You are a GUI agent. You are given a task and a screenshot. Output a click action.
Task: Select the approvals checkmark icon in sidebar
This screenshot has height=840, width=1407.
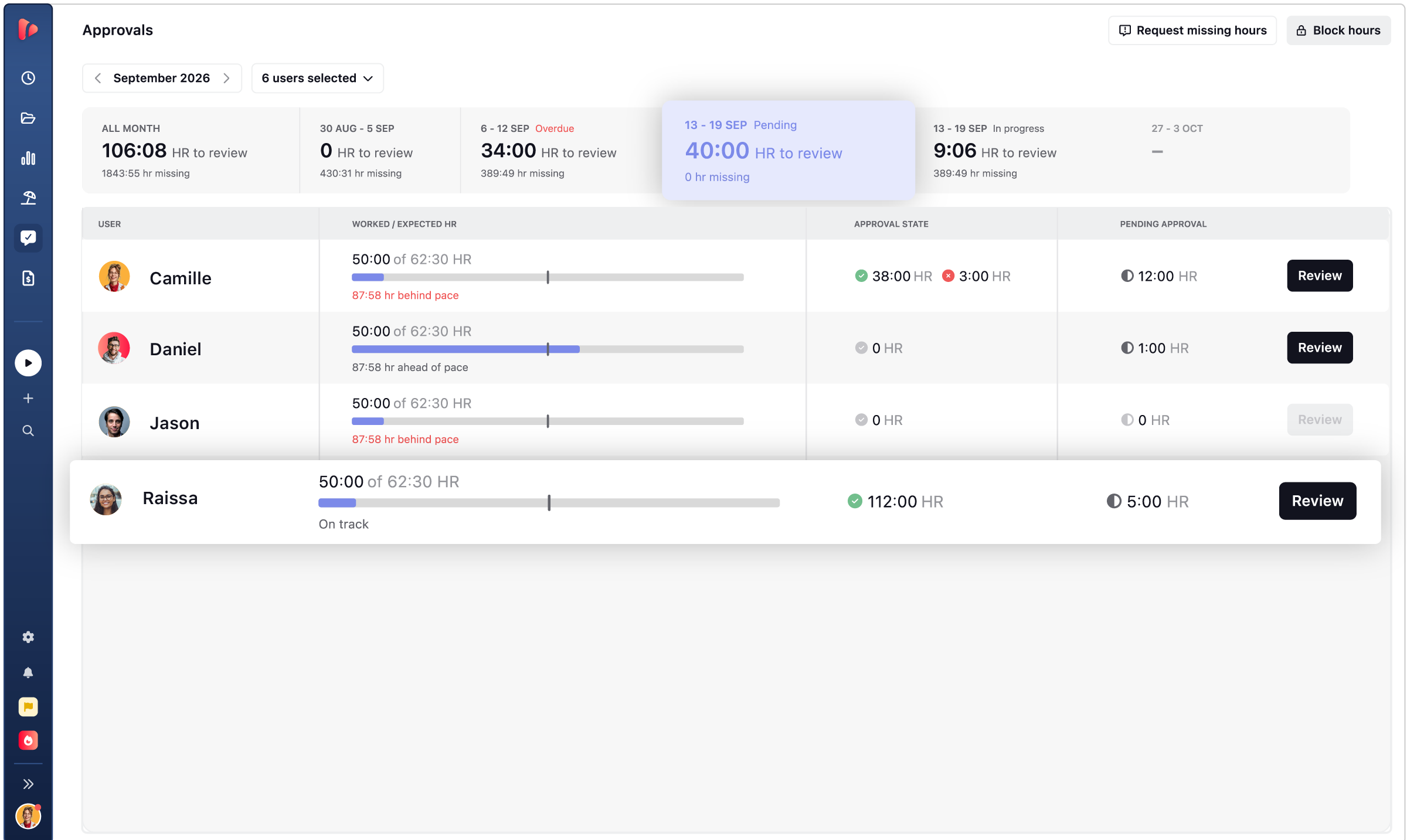coord(28,237)
